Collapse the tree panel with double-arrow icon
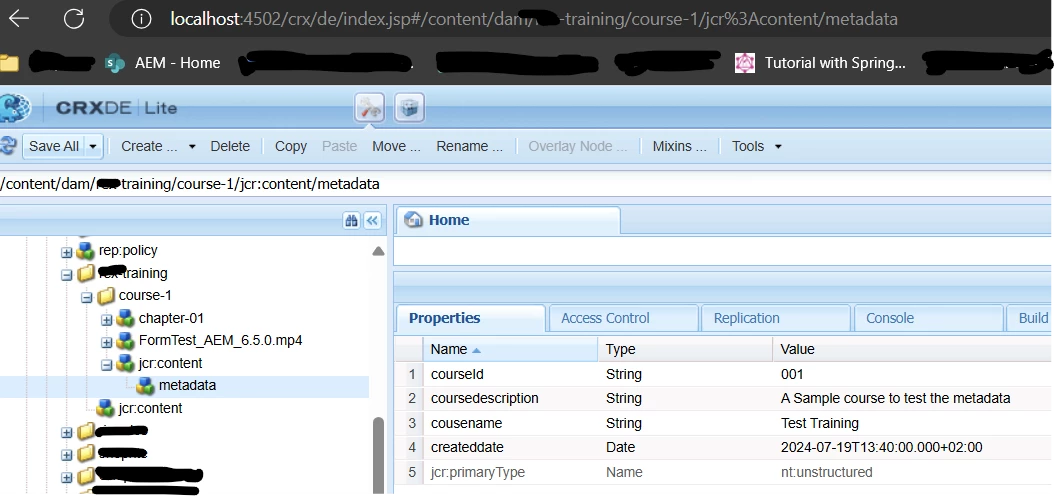This screenshot has width=1054, height=496. click(x=372, y=220)
